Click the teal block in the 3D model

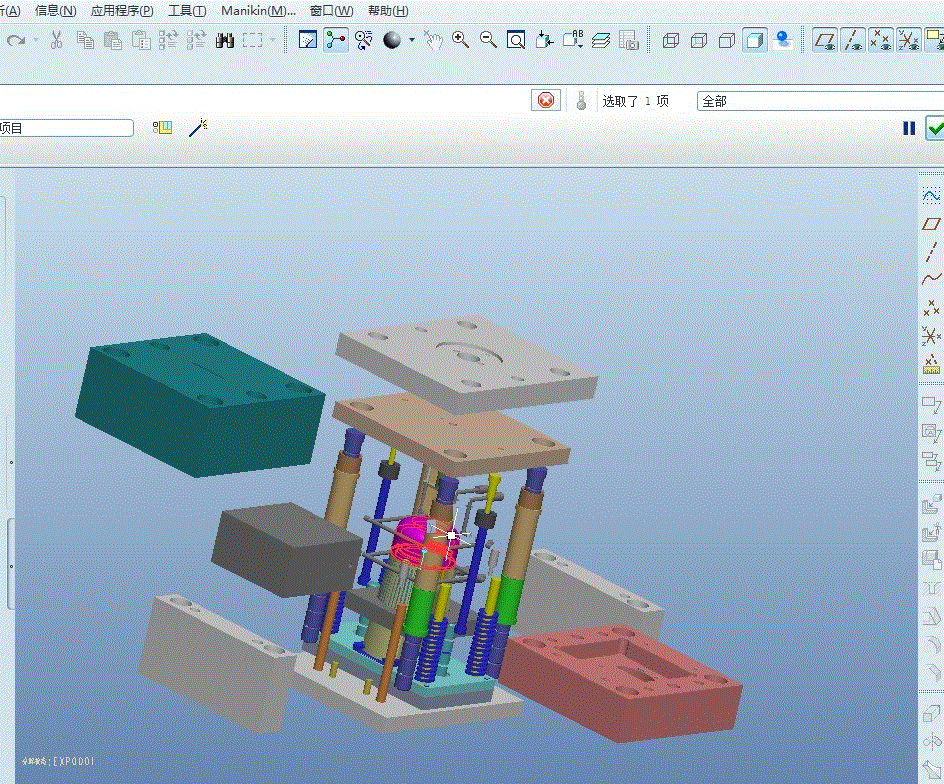coord(200,400)
